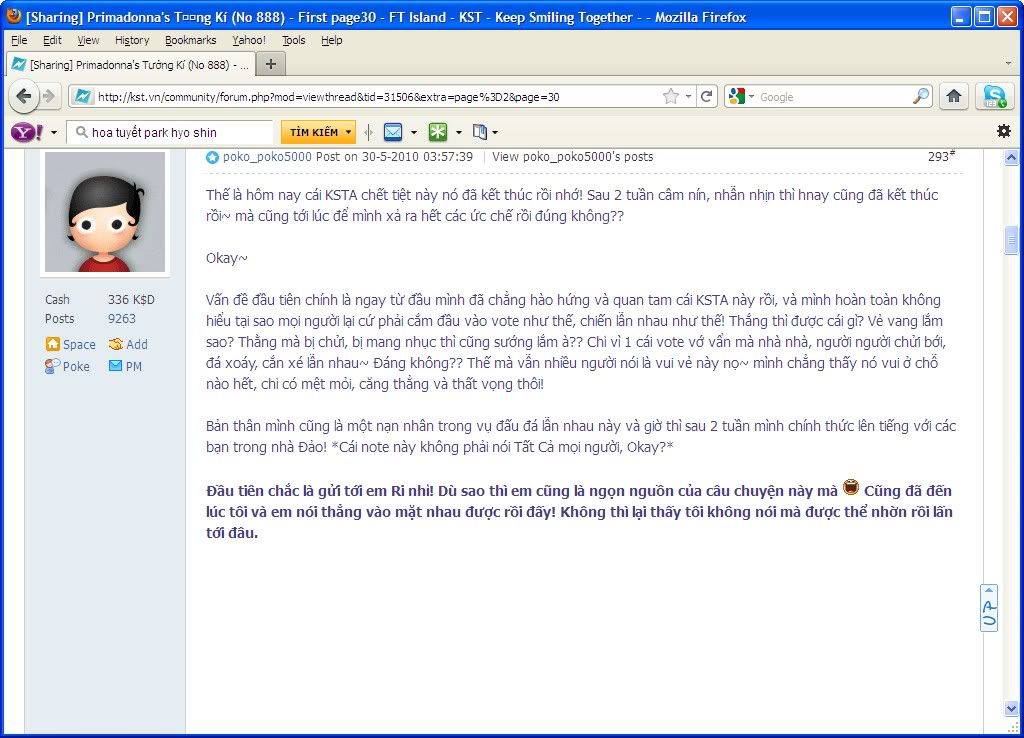
Task: Reload the page with the refresh icon
Action: (706, 97)
